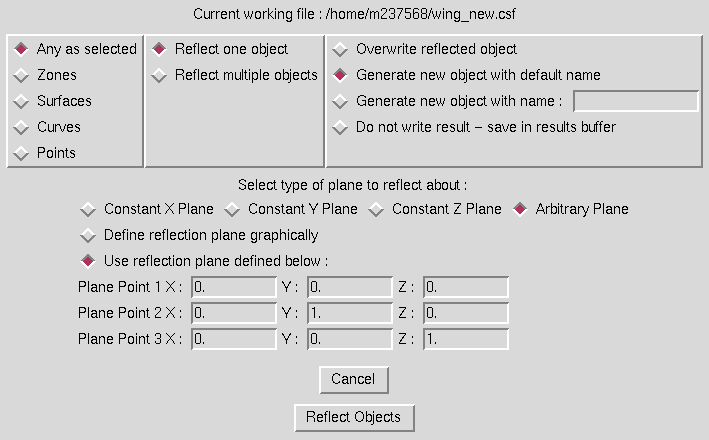
Task: Select Constant X Plane reflection type
Action: click(88, 209)
